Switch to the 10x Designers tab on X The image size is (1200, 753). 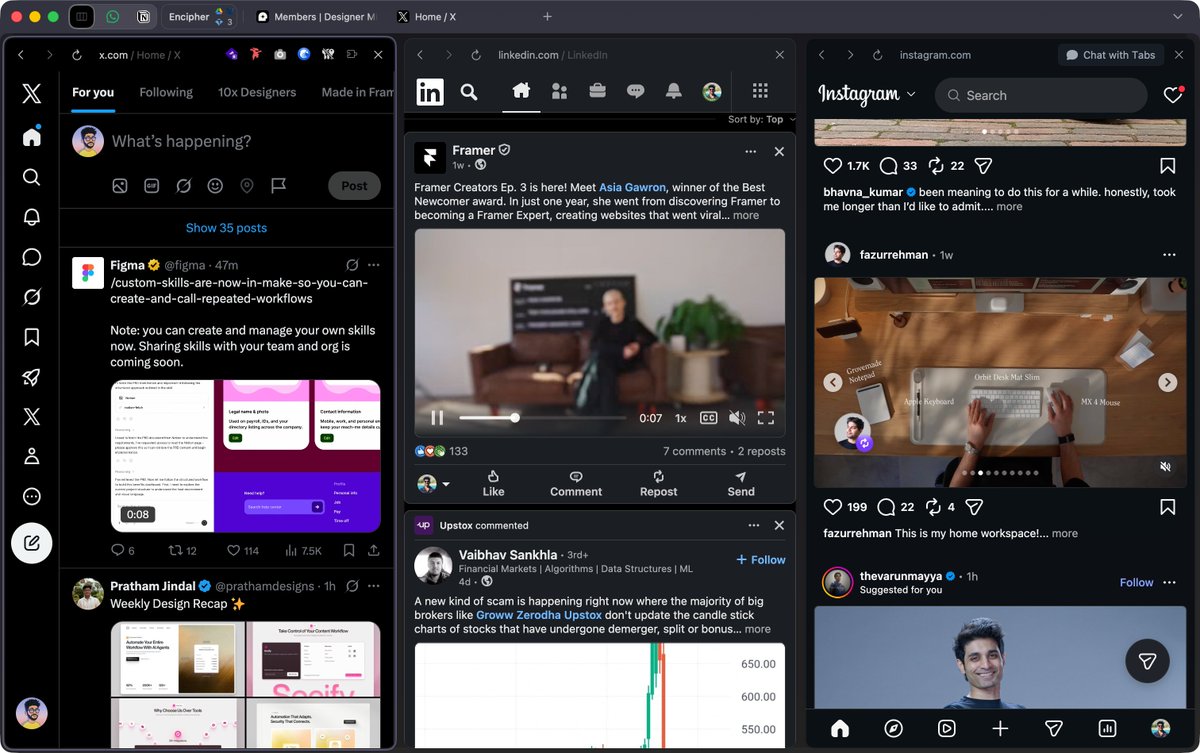click(x=257, y=92)
